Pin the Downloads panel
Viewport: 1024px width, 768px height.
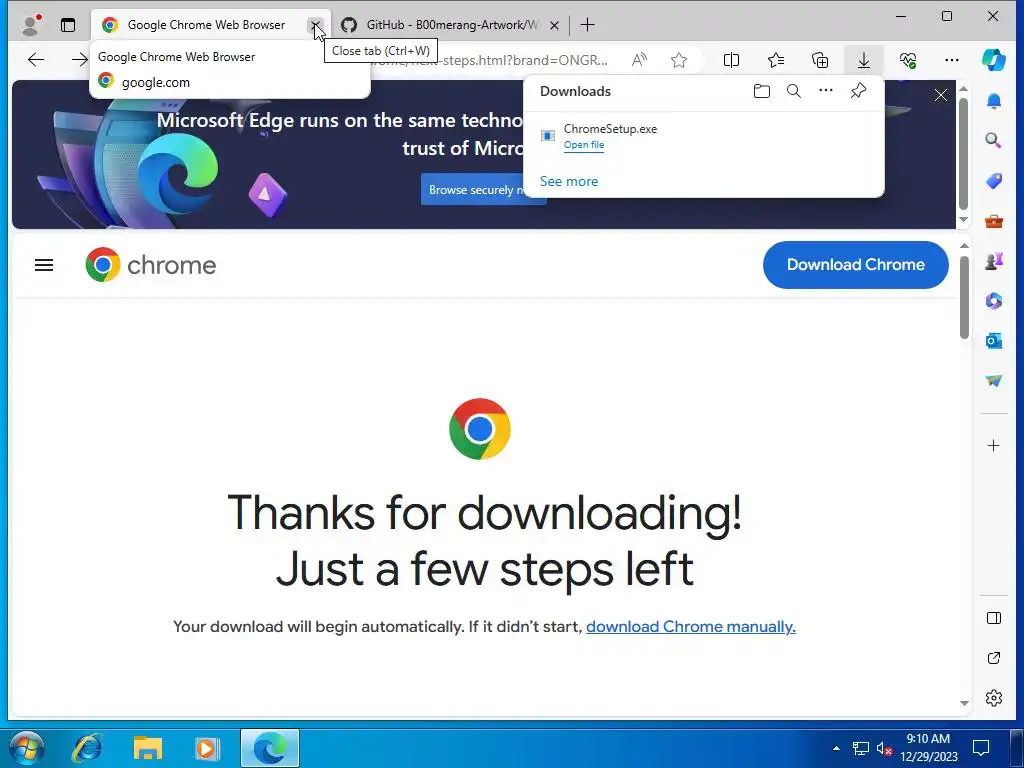coord(858,91)
